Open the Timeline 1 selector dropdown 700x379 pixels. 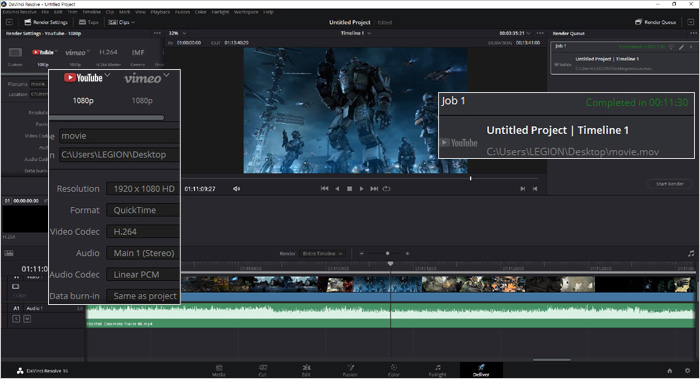coord(356,33)
